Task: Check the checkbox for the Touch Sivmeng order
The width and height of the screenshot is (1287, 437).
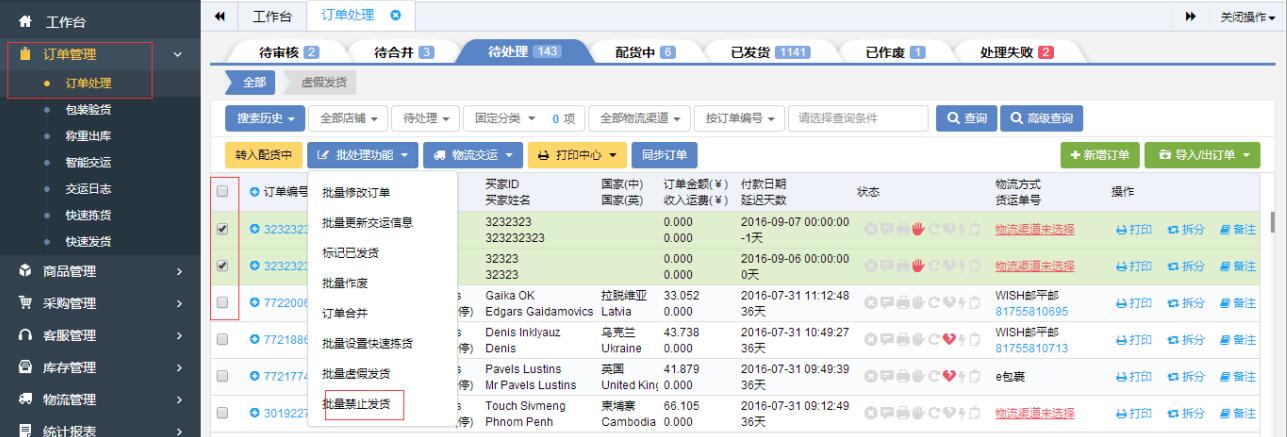Action: tap(222, 412)
